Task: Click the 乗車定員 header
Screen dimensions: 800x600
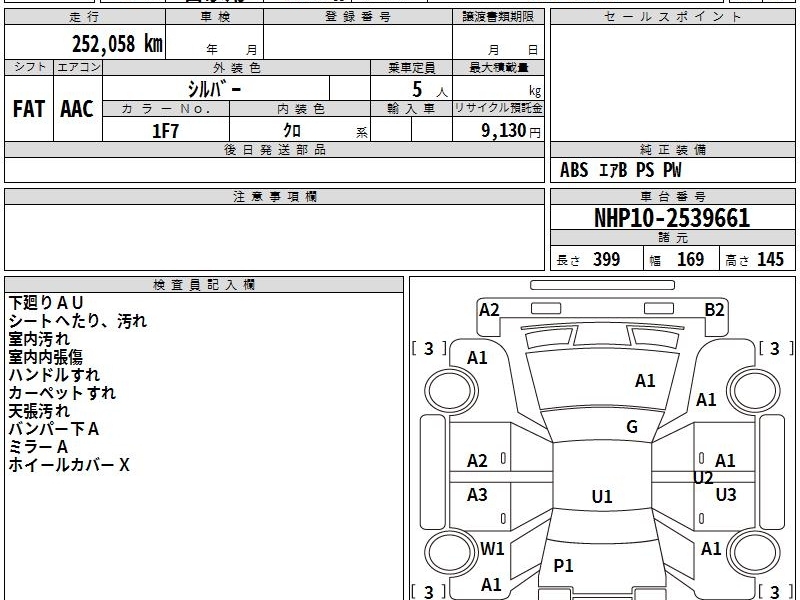Action: click(411, 67)
